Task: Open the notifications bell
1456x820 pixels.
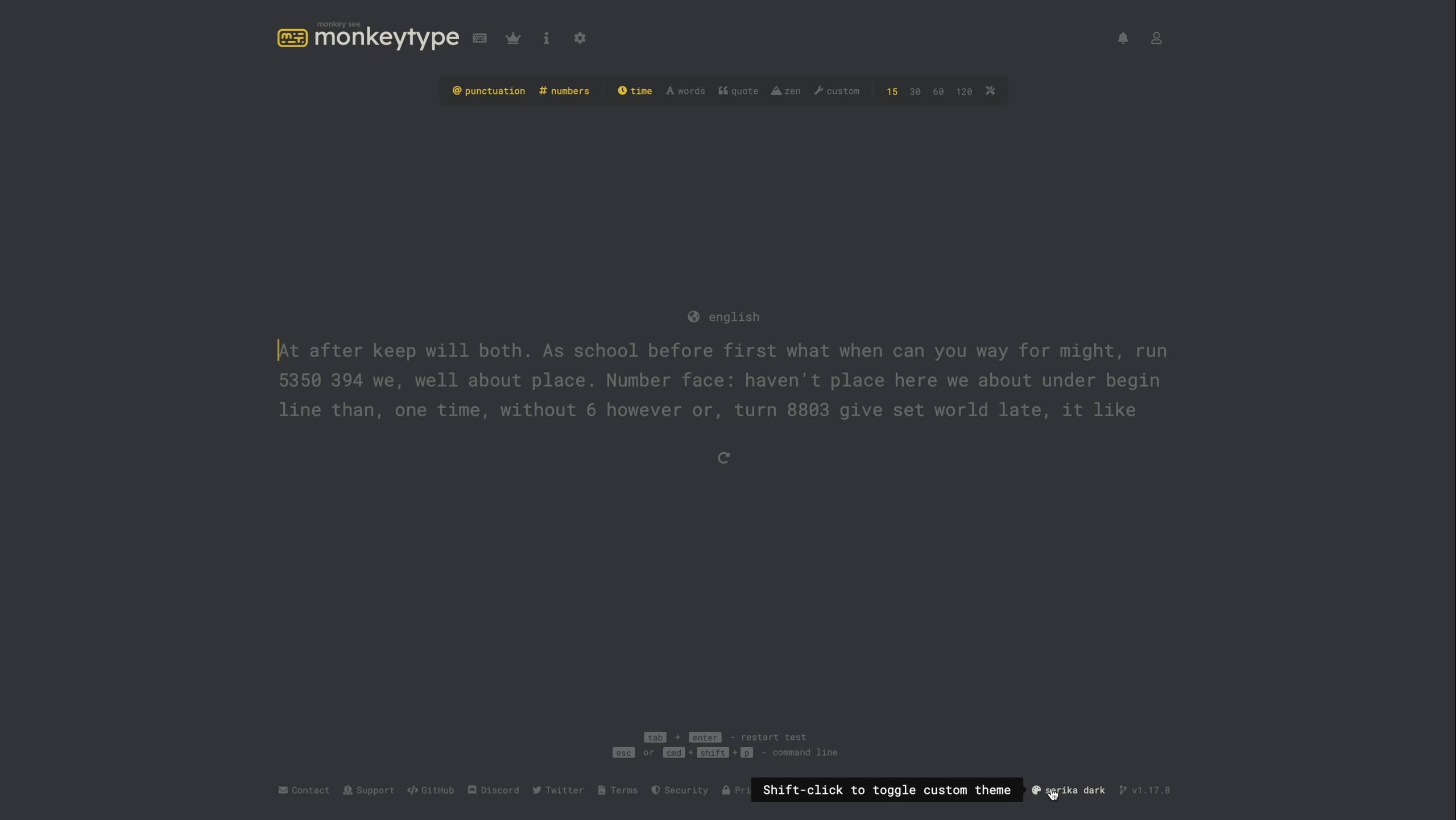Action: point(1123,38)
